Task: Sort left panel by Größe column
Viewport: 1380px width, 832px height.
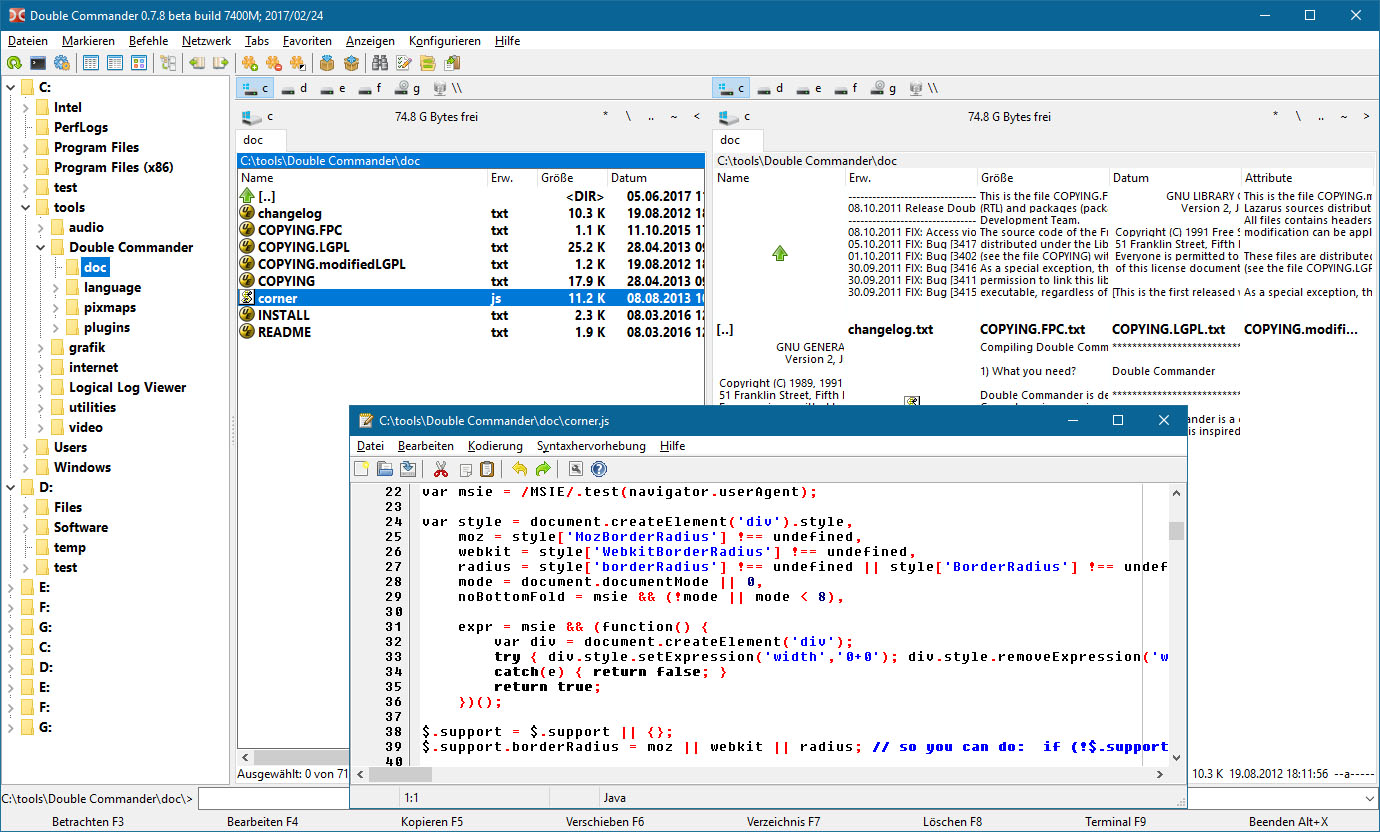Action: point(570,178)
